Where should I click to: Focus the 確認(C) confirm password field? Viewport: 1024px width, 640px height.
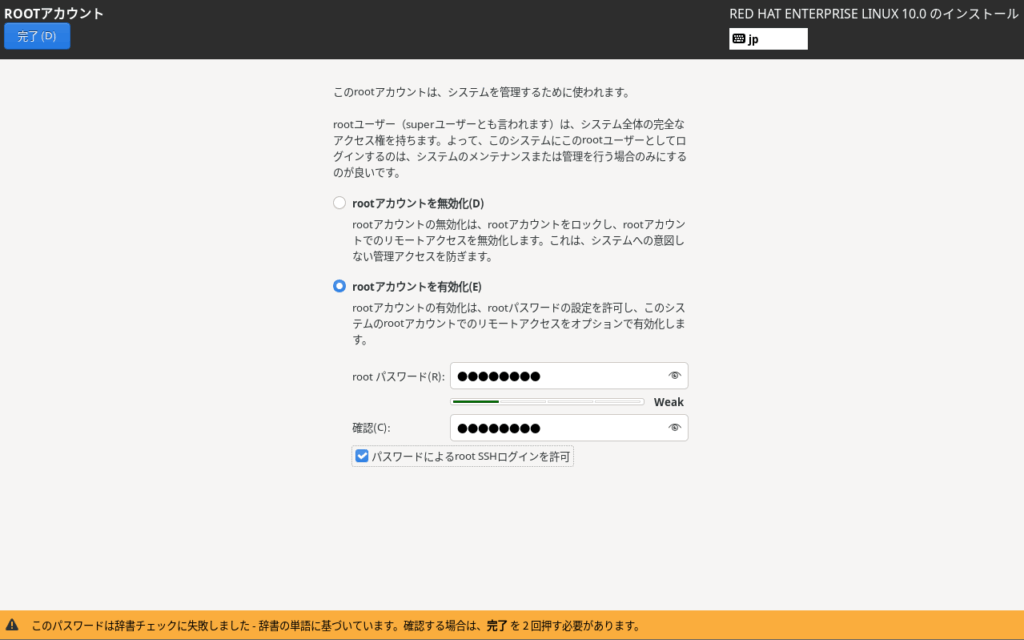[555, 428]
